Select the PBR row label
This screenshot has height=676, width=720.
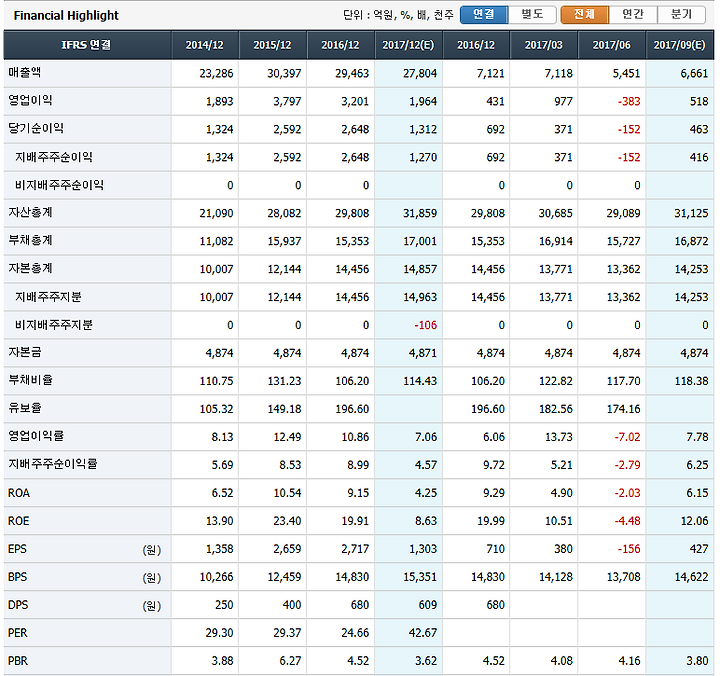point(18,661)
